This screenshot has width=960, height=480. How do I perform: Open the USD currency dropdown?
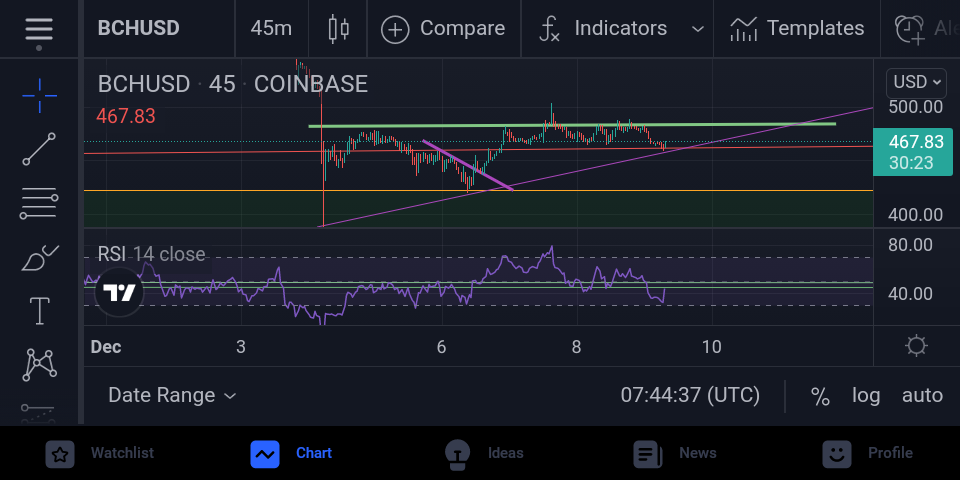pyautogui.click(x=917, y=82)
